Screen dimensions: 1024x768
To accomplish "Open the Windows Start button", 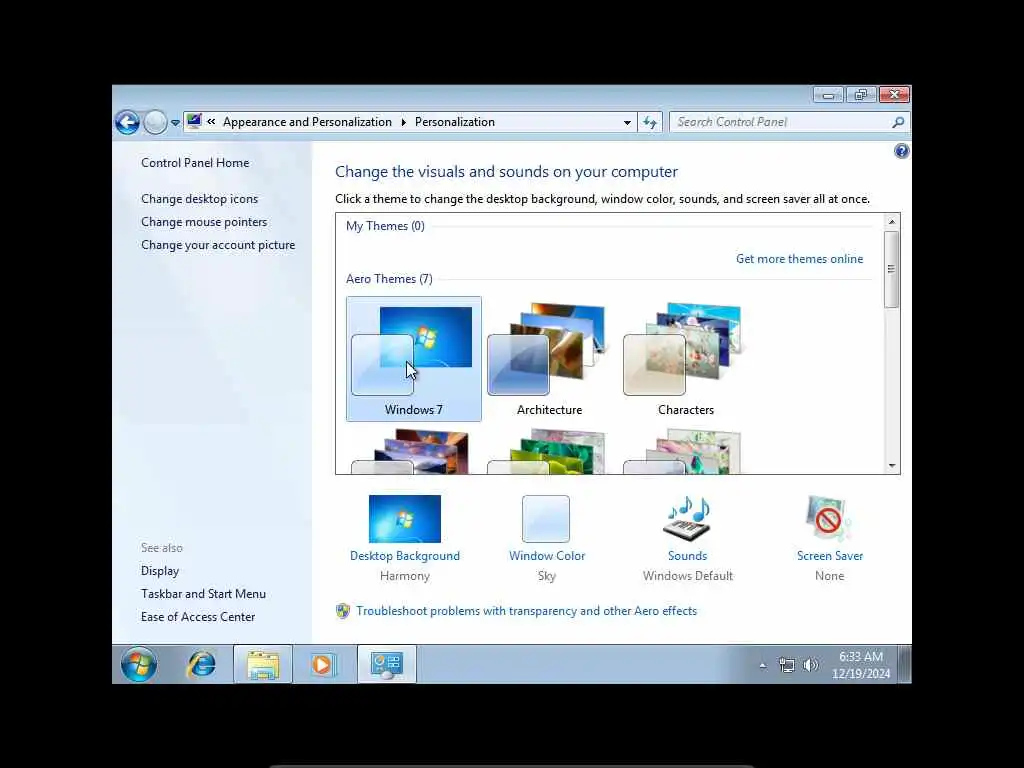I will (138, 664).
